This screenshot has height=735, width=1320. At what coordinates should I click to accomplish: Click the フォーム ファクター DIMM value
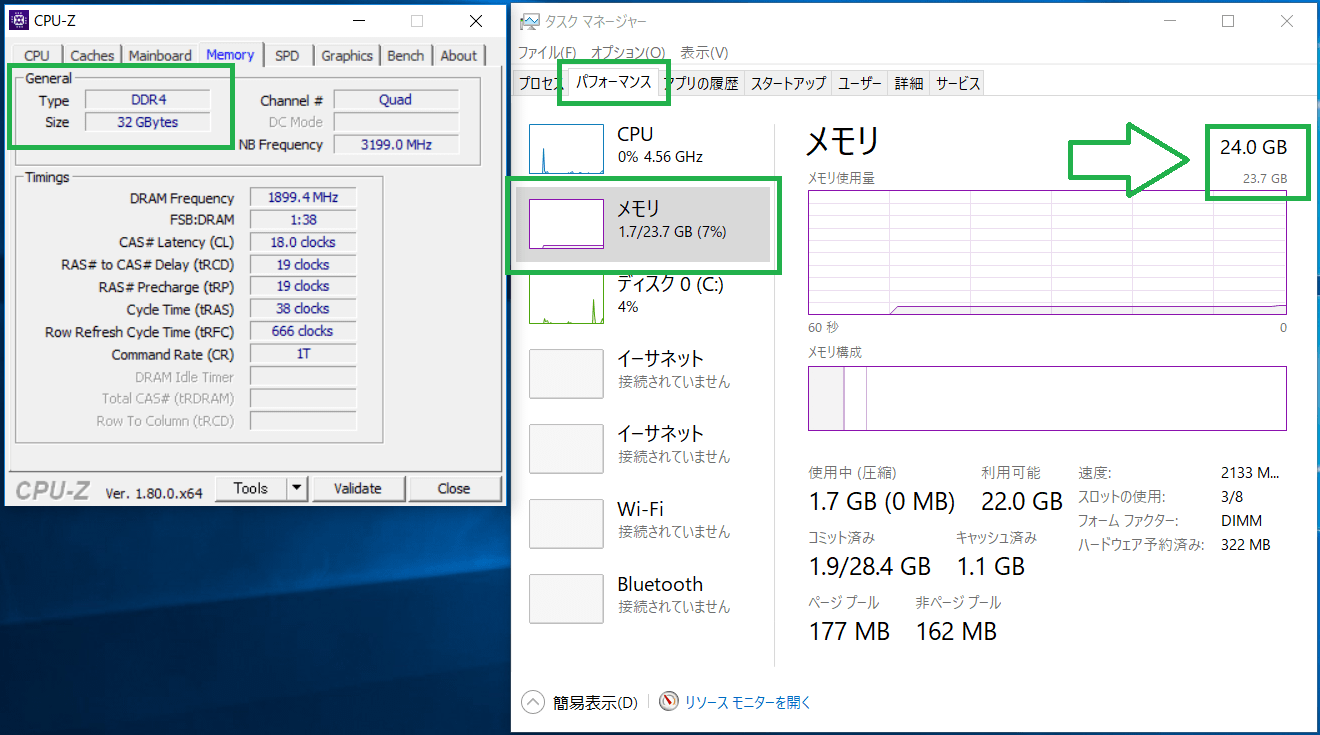(x=1242, y=521)
